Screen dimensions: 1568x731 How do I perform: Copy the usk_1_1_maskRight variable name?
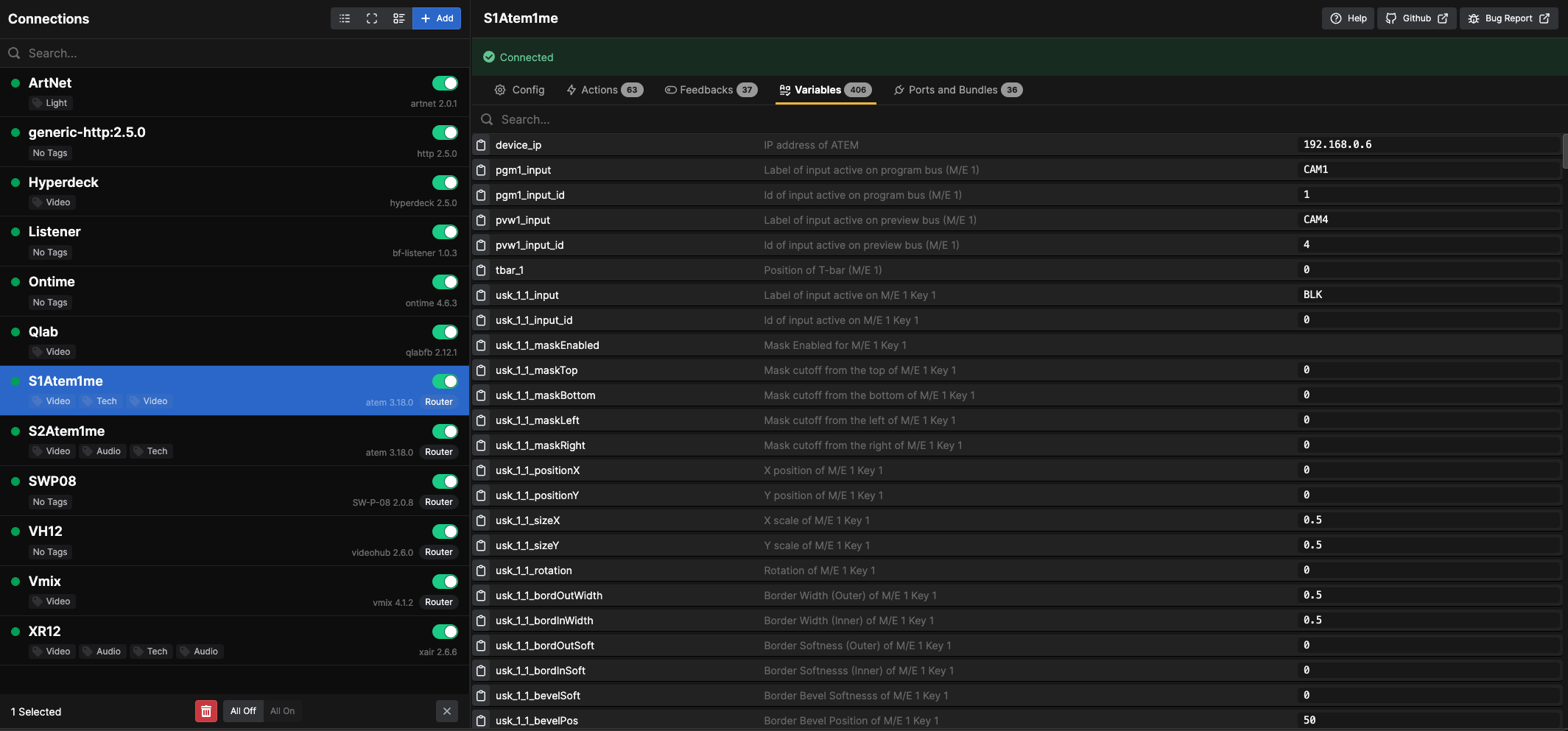click(481, 445)
